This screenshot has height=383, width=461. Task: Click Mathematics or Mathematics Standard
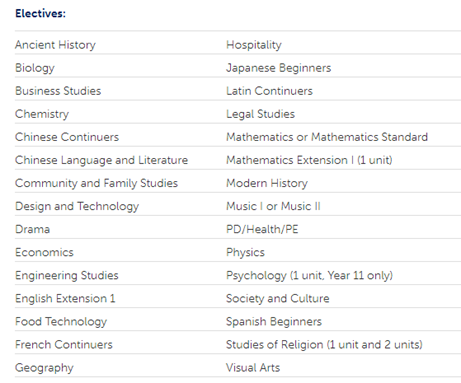click(x=327, y=137)
